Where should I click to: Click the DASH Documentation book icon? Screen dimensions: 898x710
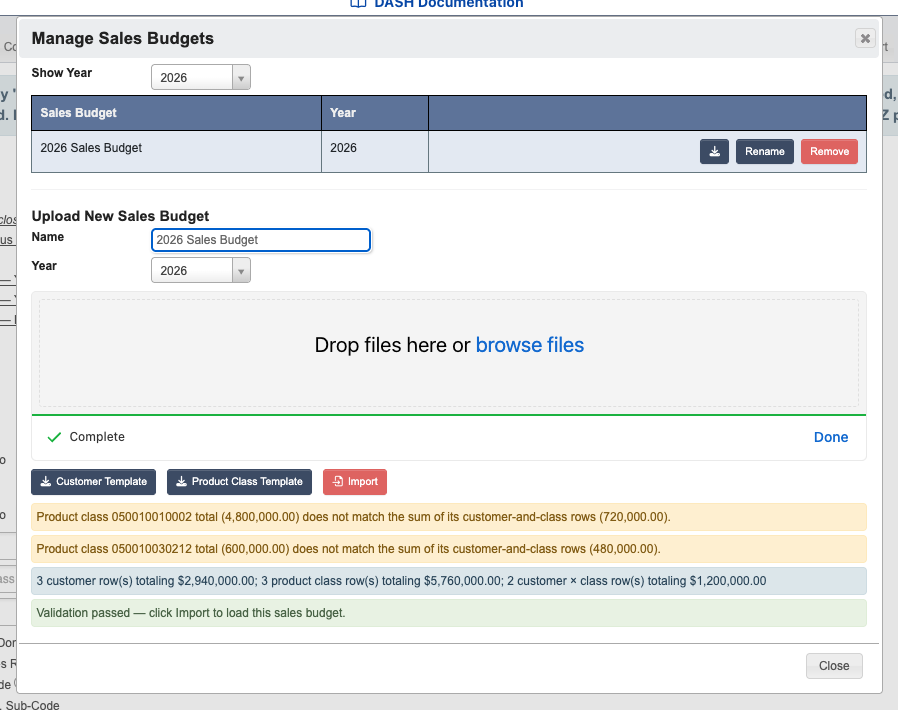point(359,3)
